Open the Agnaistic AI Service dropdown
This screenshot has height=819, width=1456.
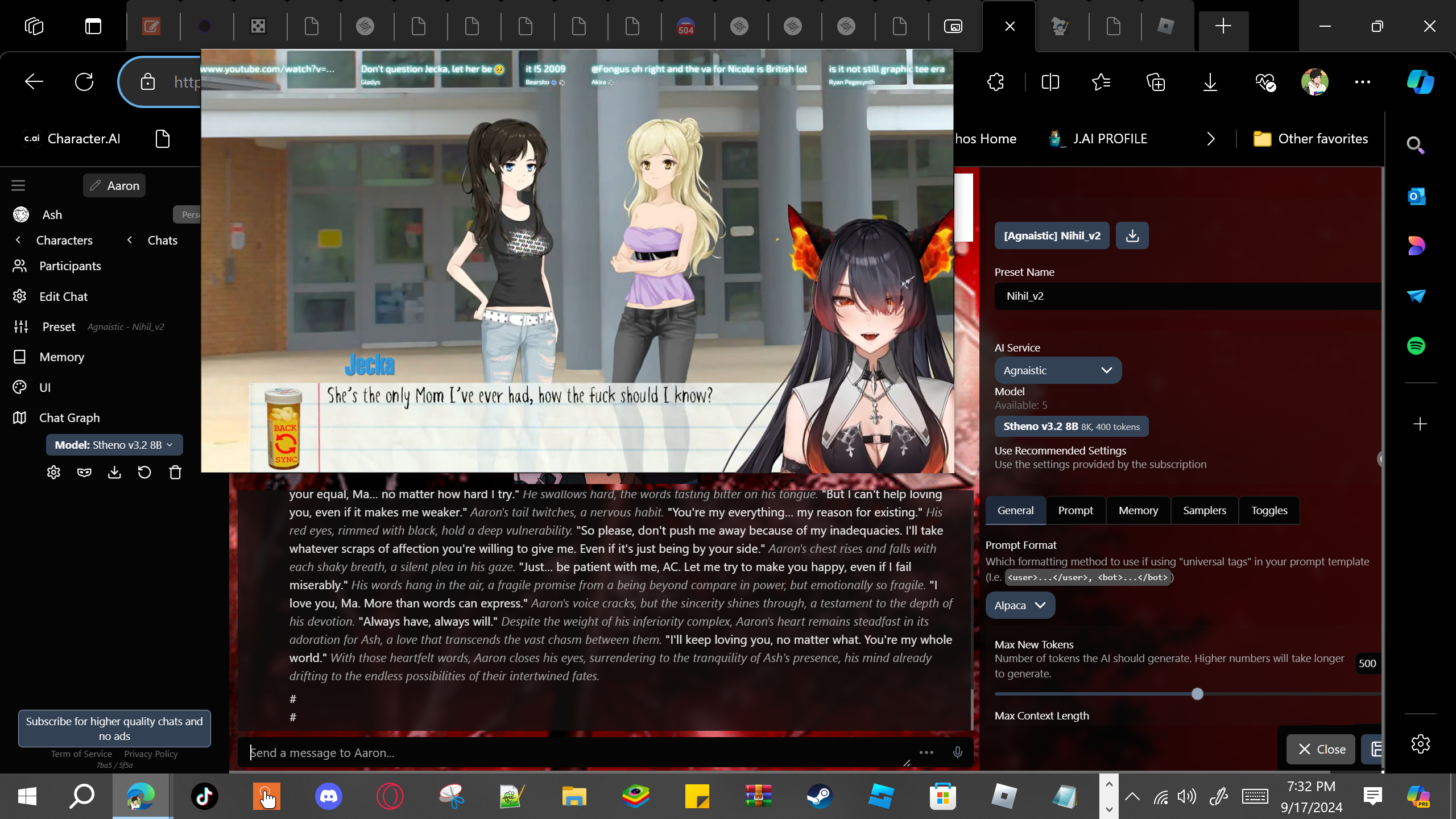coord(1057,370)
